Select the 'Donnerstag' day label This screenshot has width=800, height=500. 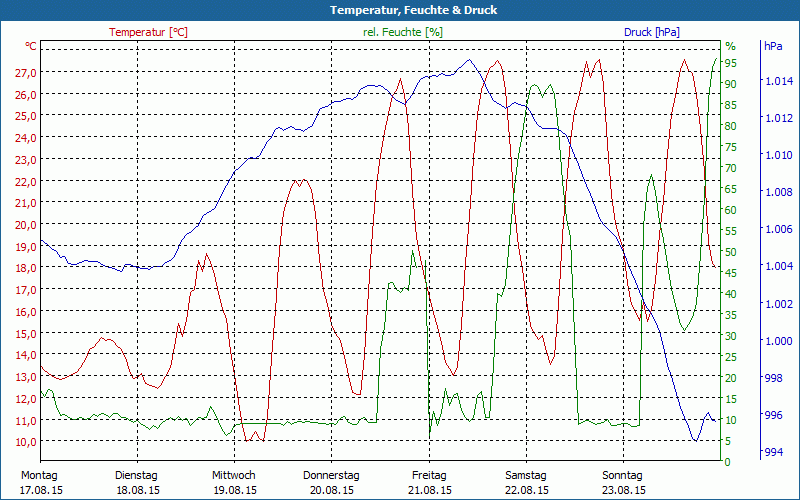click(x=331, y=476)
